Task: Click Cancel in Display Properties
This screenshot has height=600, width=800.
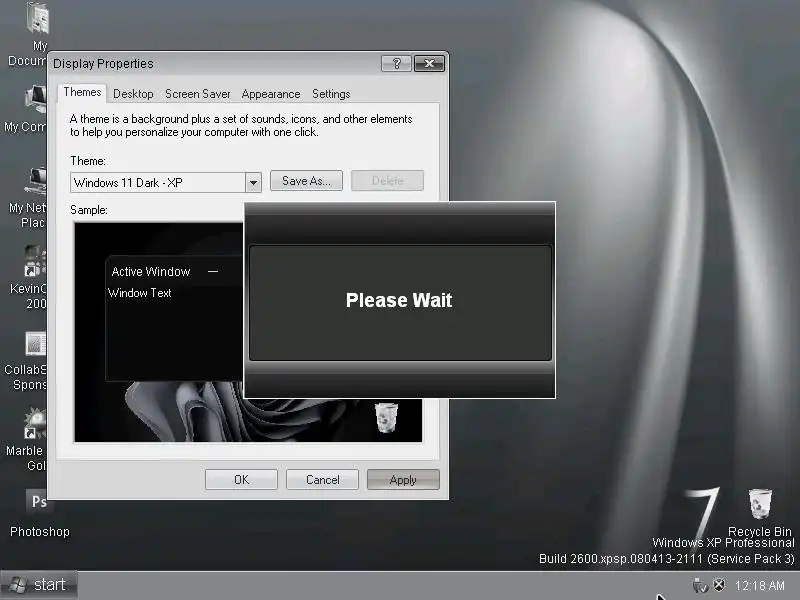Action: coord(322,480)
